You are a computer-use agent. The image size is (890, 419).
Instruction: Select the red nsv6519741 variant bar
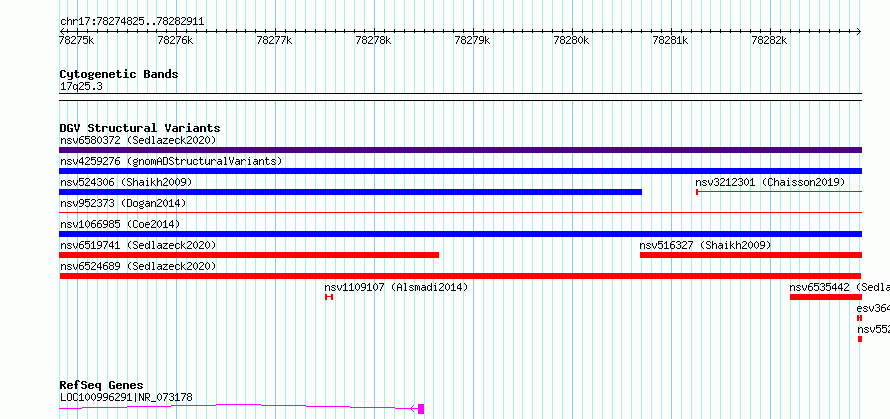click(x=249, y=255)
